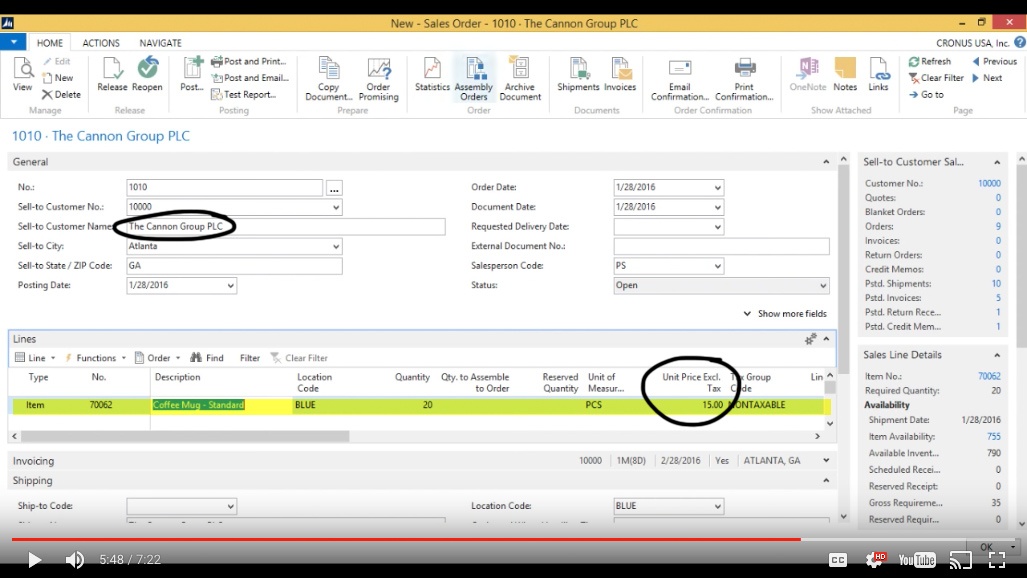Reopen the sales order
Viewport: 1027px width, 578px height.
click(147, 74)
